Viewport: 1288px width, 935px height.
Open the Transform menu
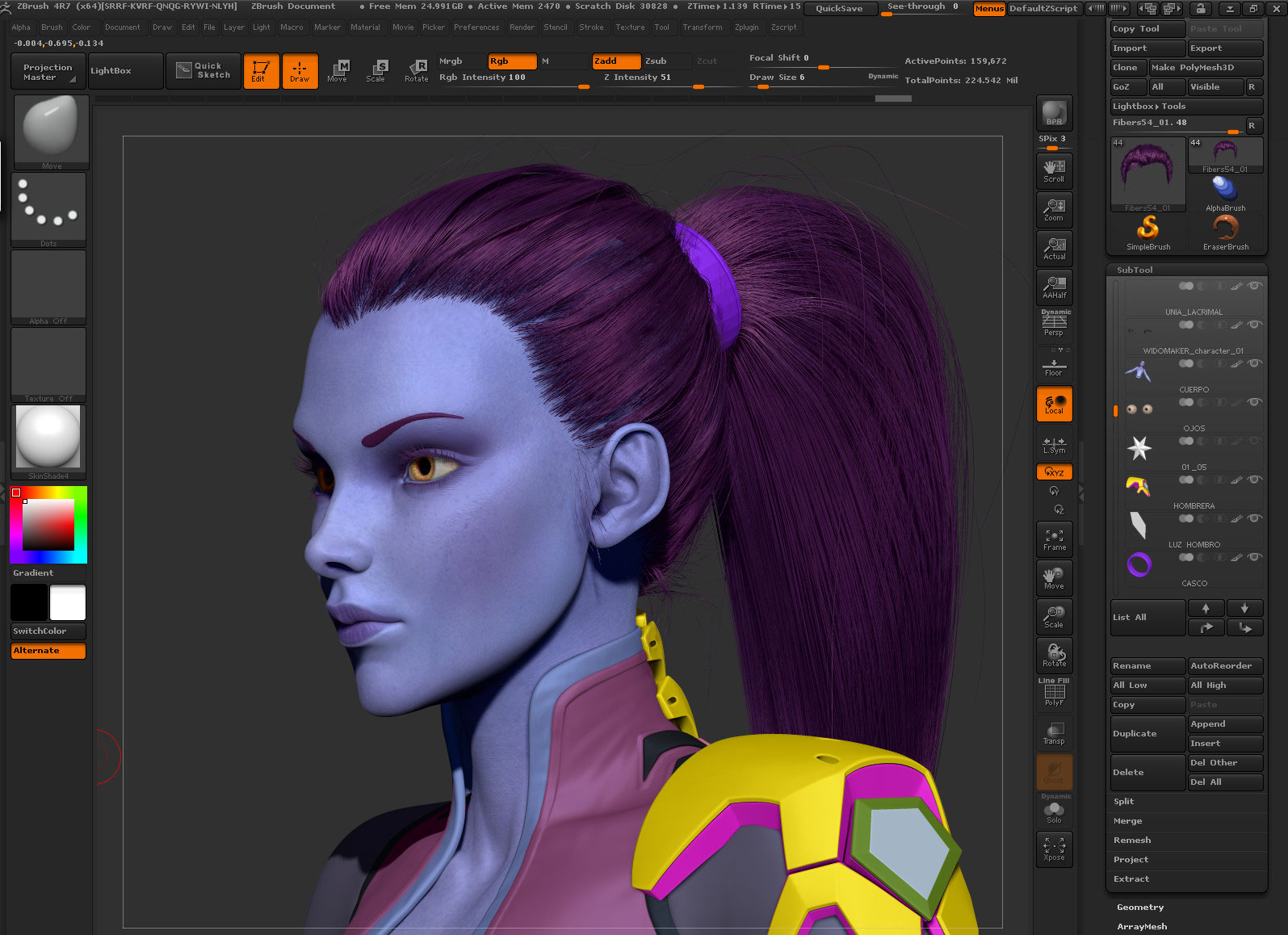coord(703,27)
